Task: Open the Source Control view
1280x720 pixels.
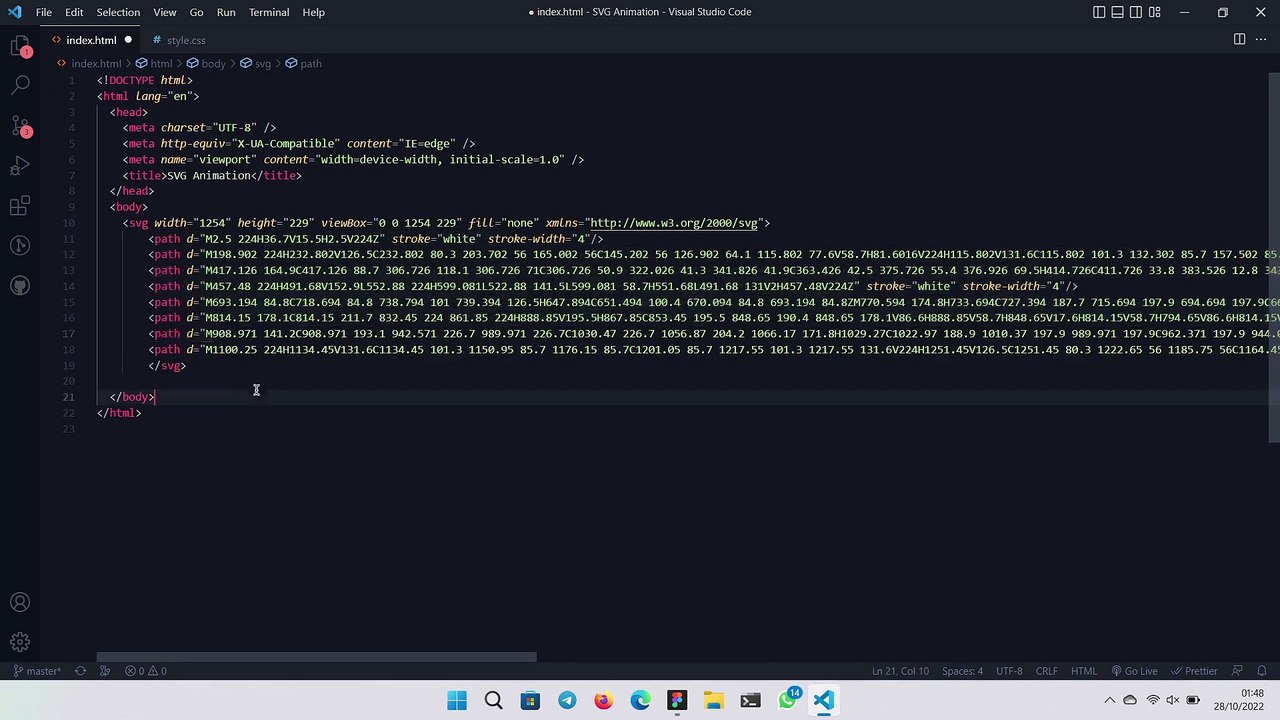Action: tap(20, 126)
